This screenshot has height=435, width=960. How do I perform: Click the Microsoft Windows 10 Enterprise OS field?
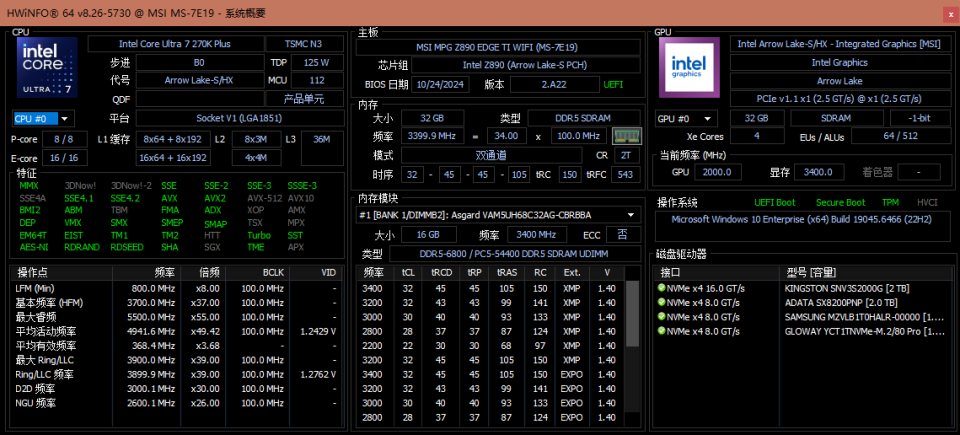tap(801, 225)
